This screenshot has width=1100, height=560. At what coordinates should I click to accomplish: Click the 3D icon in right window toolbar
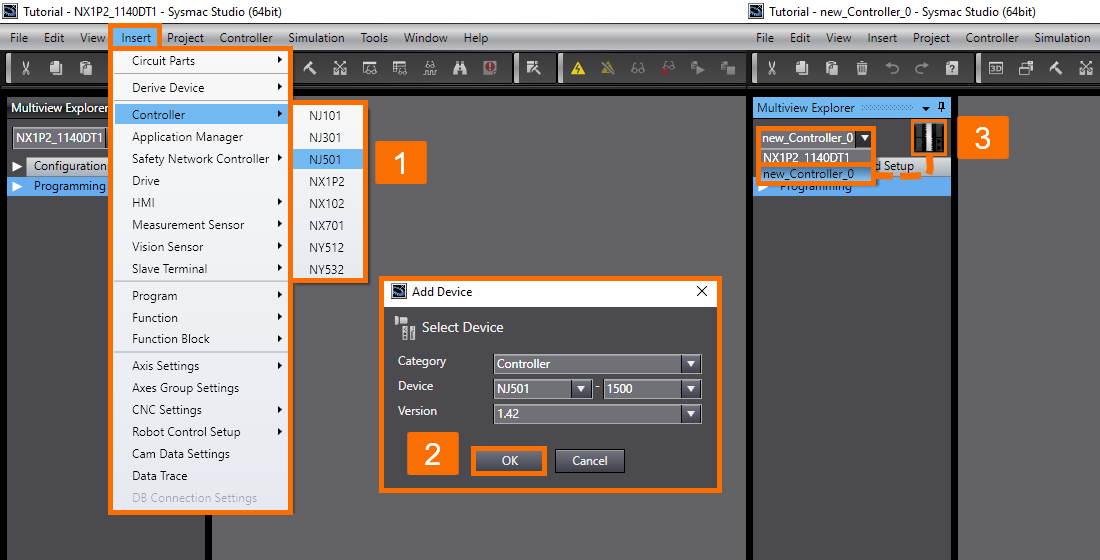click(x=995, y=68)
